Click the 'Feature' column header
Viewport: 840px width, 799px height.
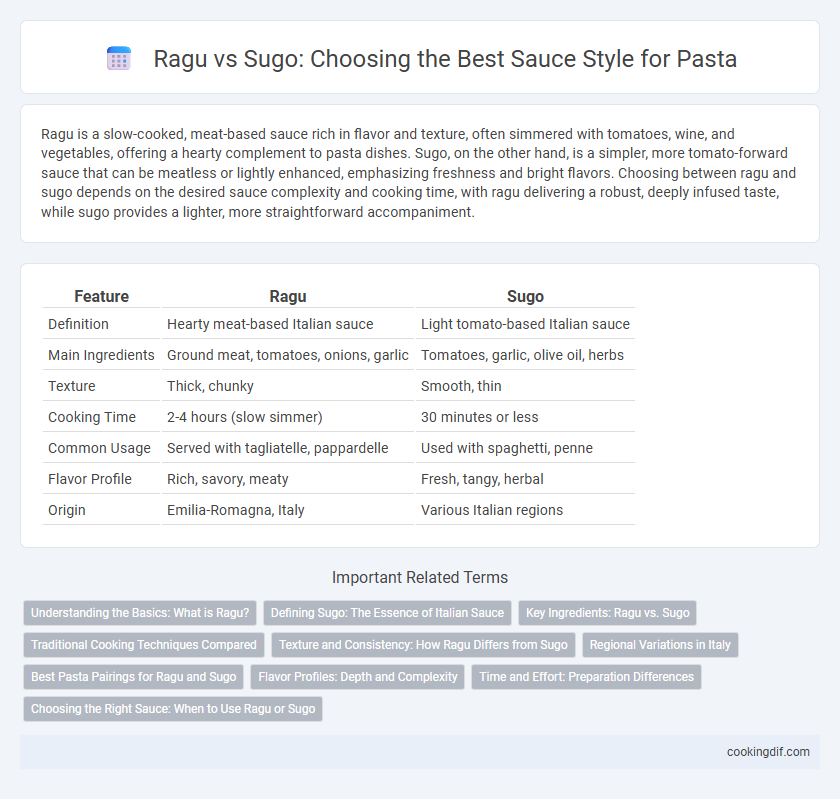pos(101,296)
